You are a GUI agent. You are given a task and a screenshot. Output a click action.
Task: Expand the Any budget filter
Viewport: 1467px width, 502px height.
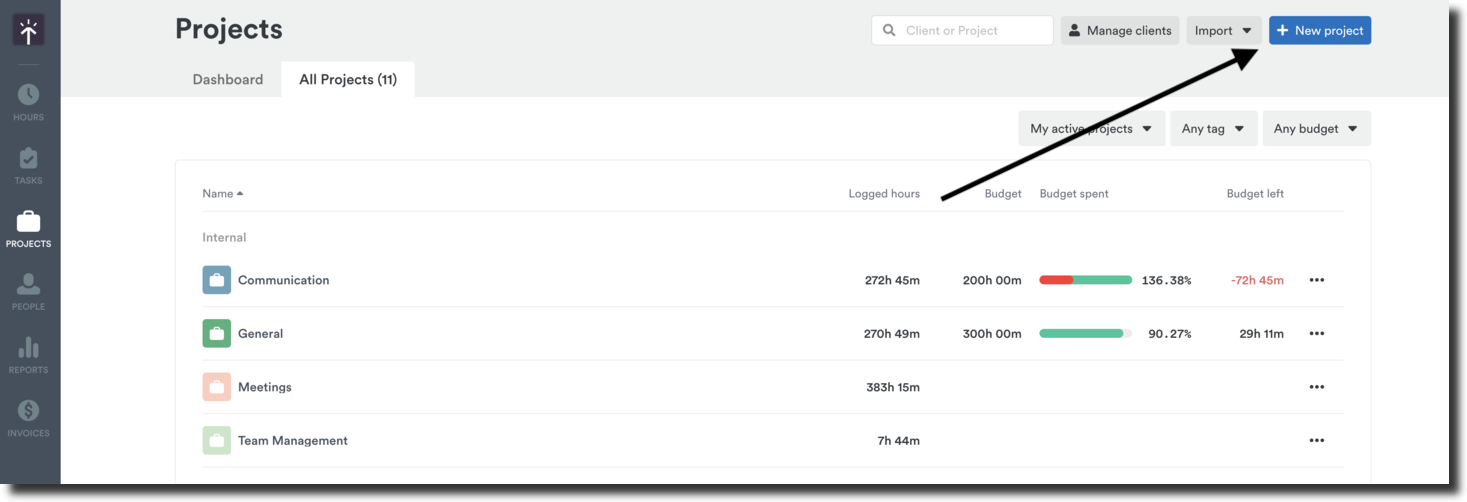1316,129
